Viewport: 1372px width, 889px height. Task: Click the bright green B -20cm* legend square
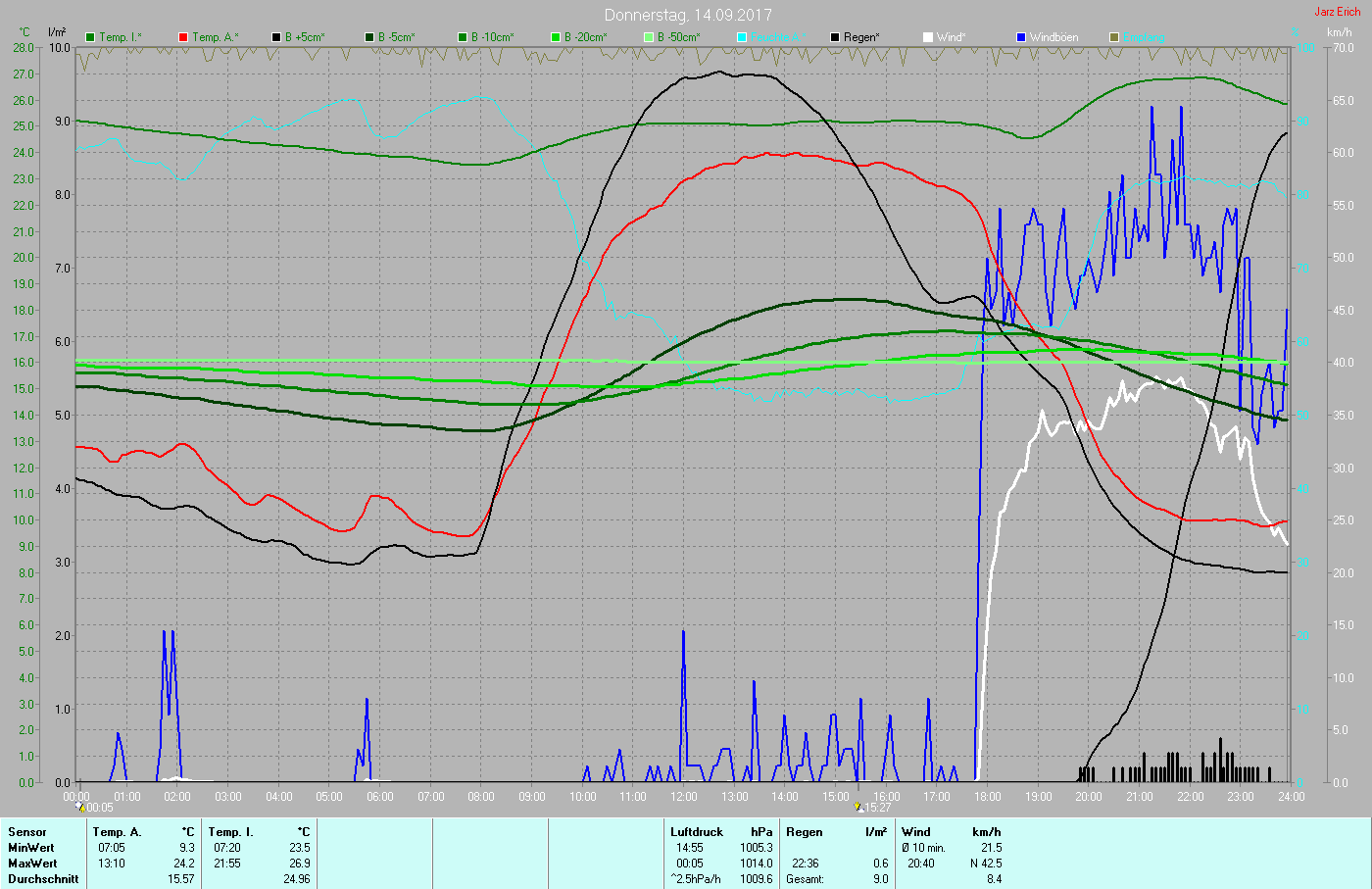[x=556, y=37]
